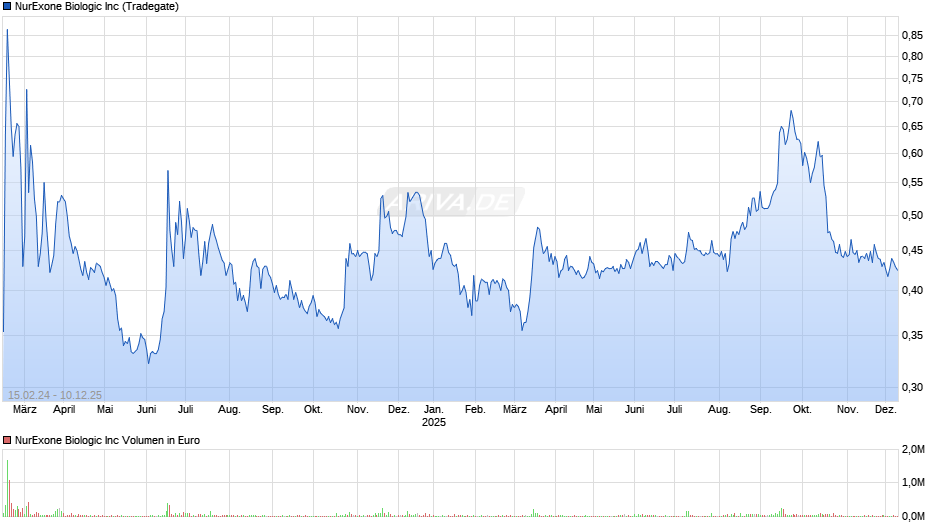Click the 0,0M volume axis label
940x526 pixels.
point(914,516)
